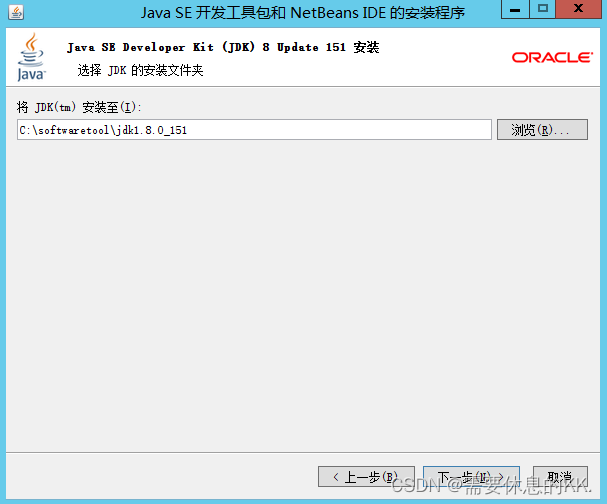Close the installer window
607x504 pixels.
click(578, 9)
